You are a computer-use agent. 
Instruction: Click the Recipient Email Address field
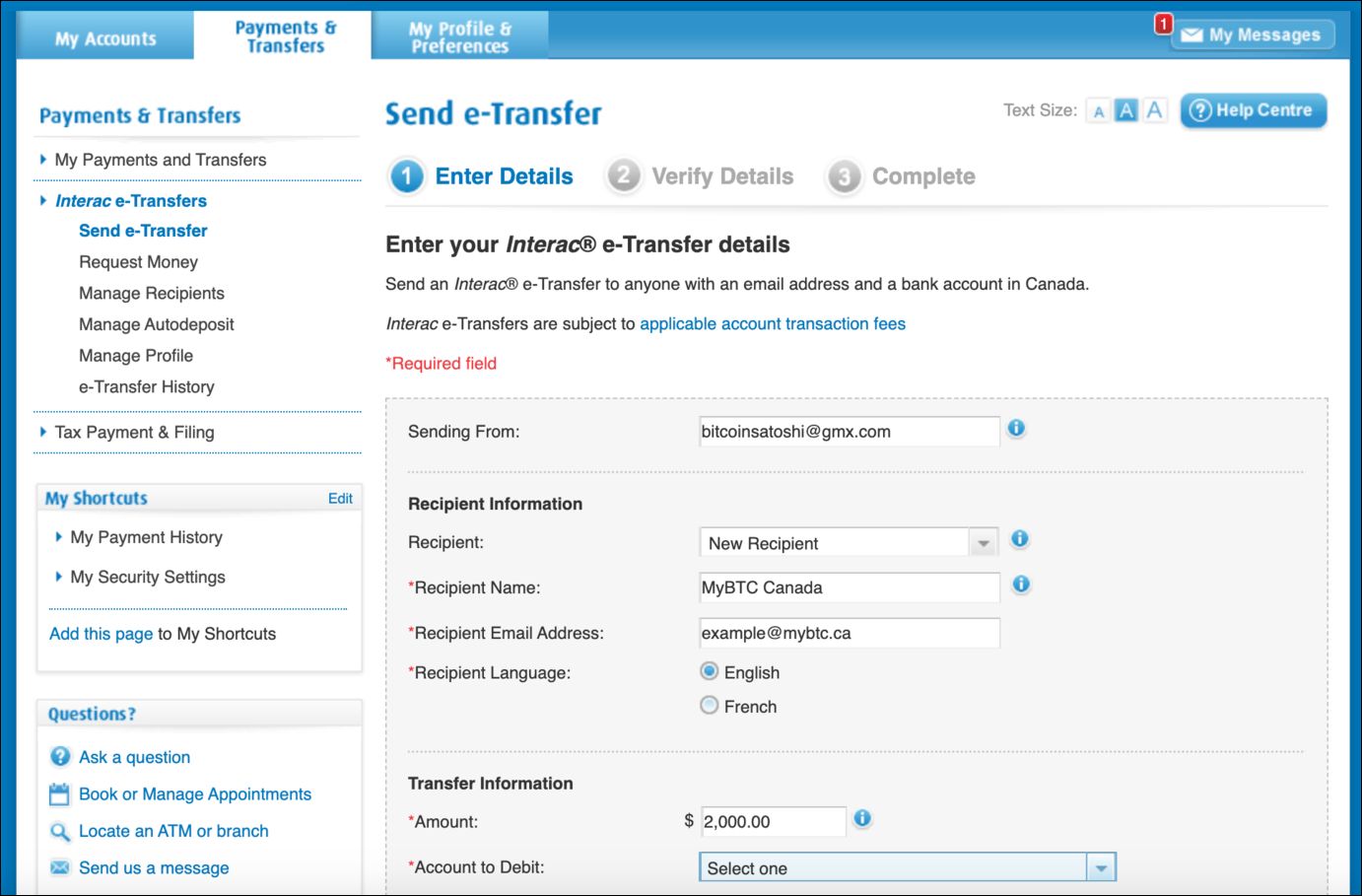tap(850, 633)
